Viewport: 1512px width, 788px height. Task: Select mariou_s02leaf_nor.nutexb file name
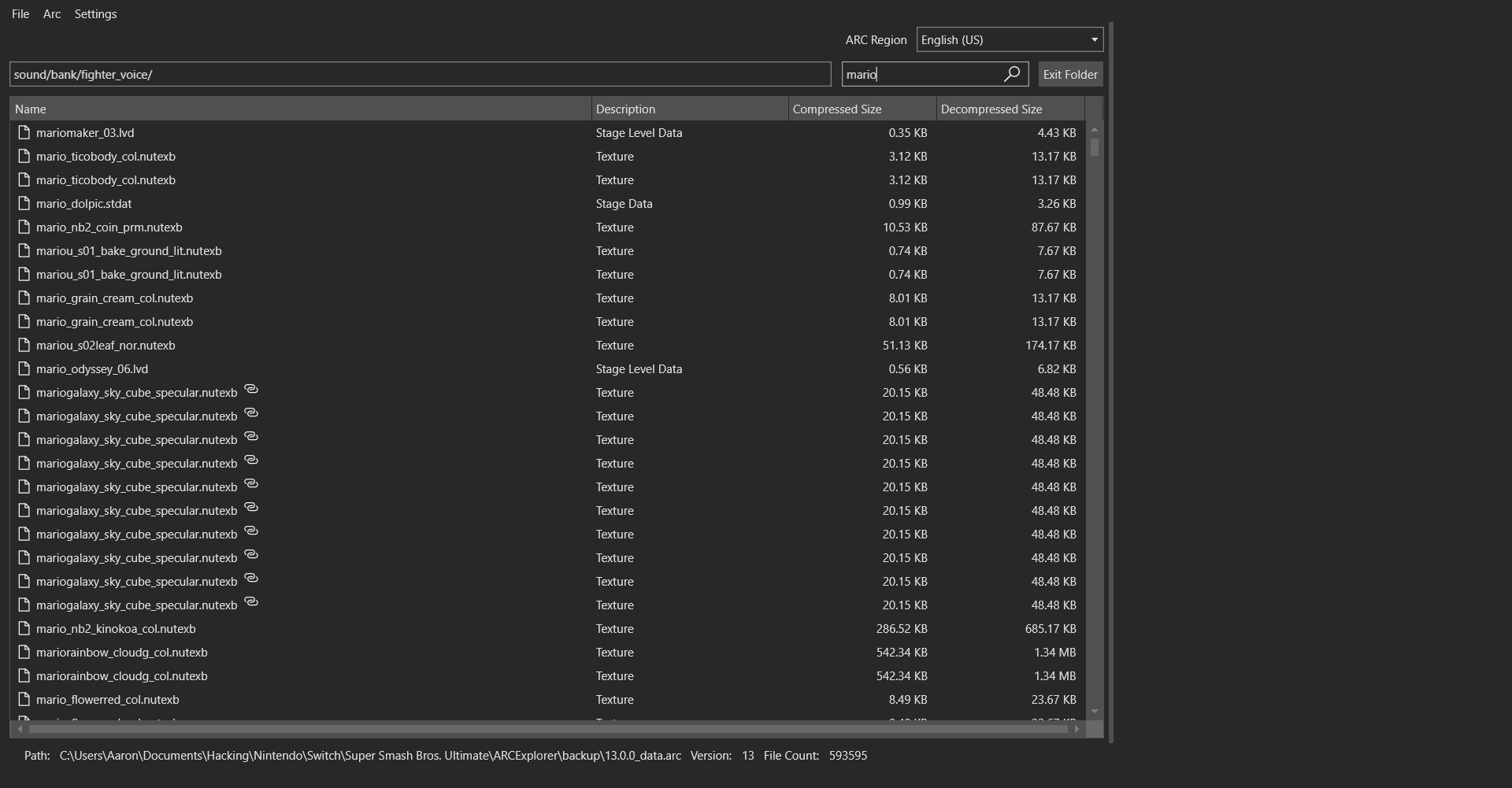(x=106, y=346)
